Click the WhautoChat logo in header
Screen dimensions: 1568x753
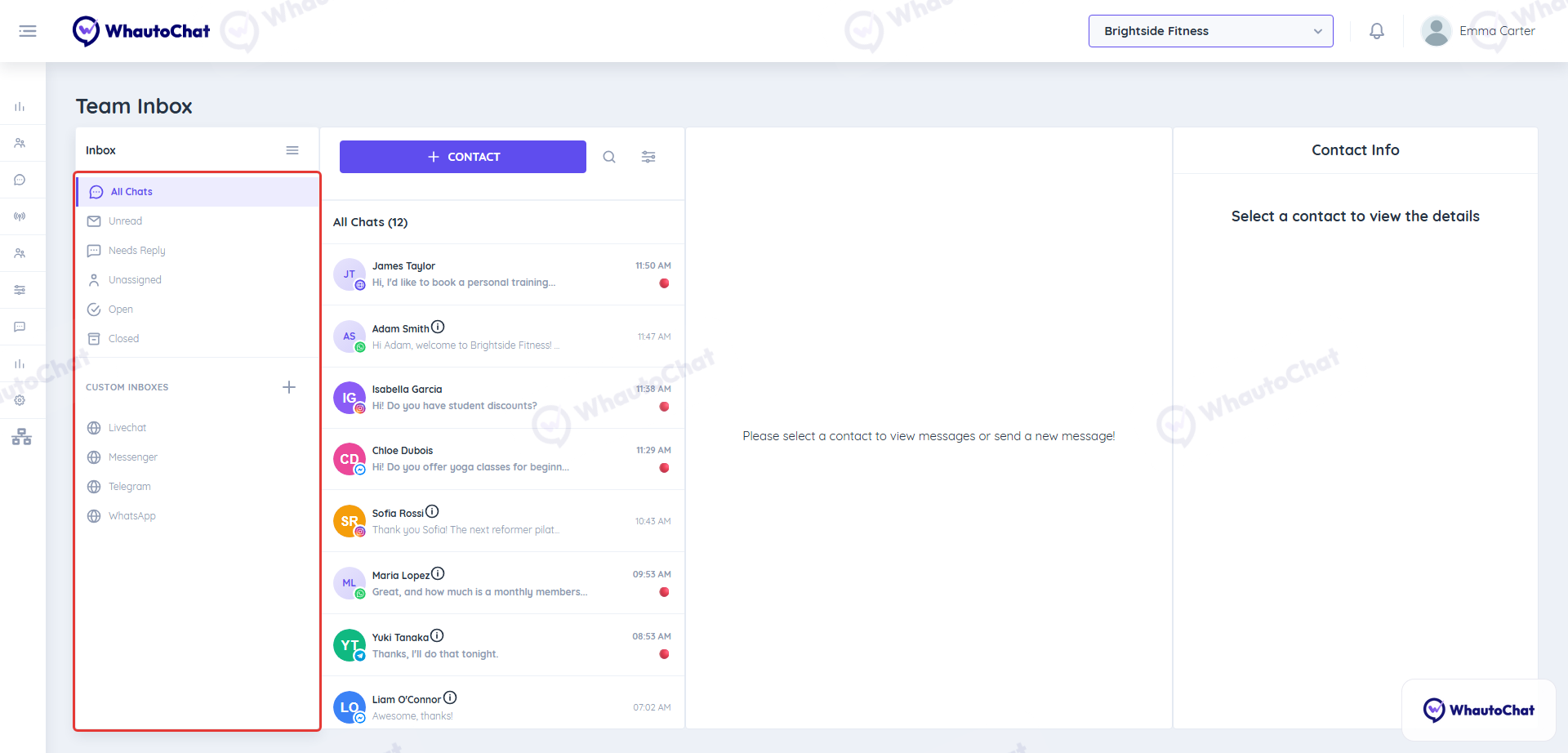(x=141, y=31)
